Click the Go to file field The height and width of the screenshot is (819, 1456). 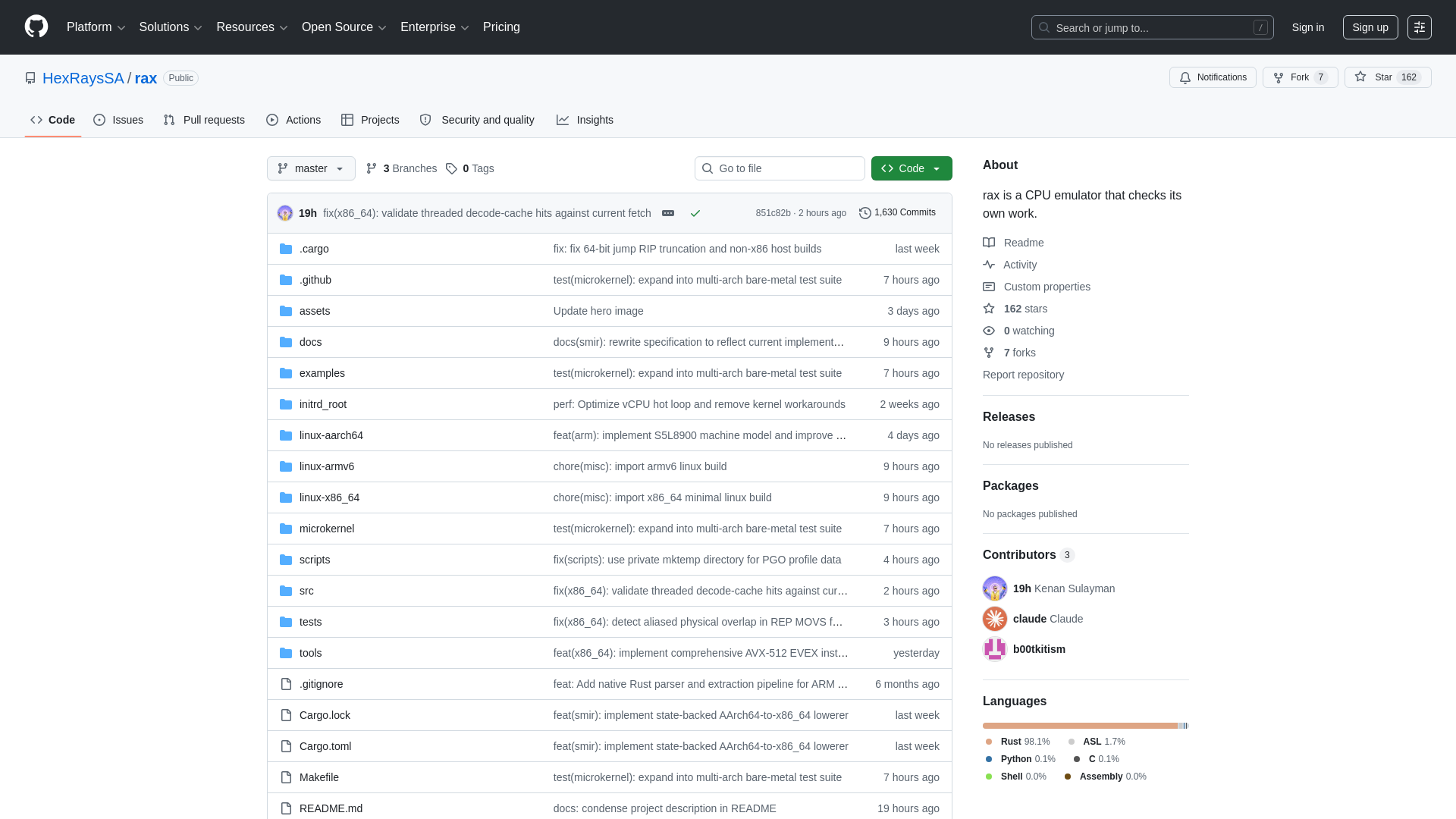coord(780,168)
